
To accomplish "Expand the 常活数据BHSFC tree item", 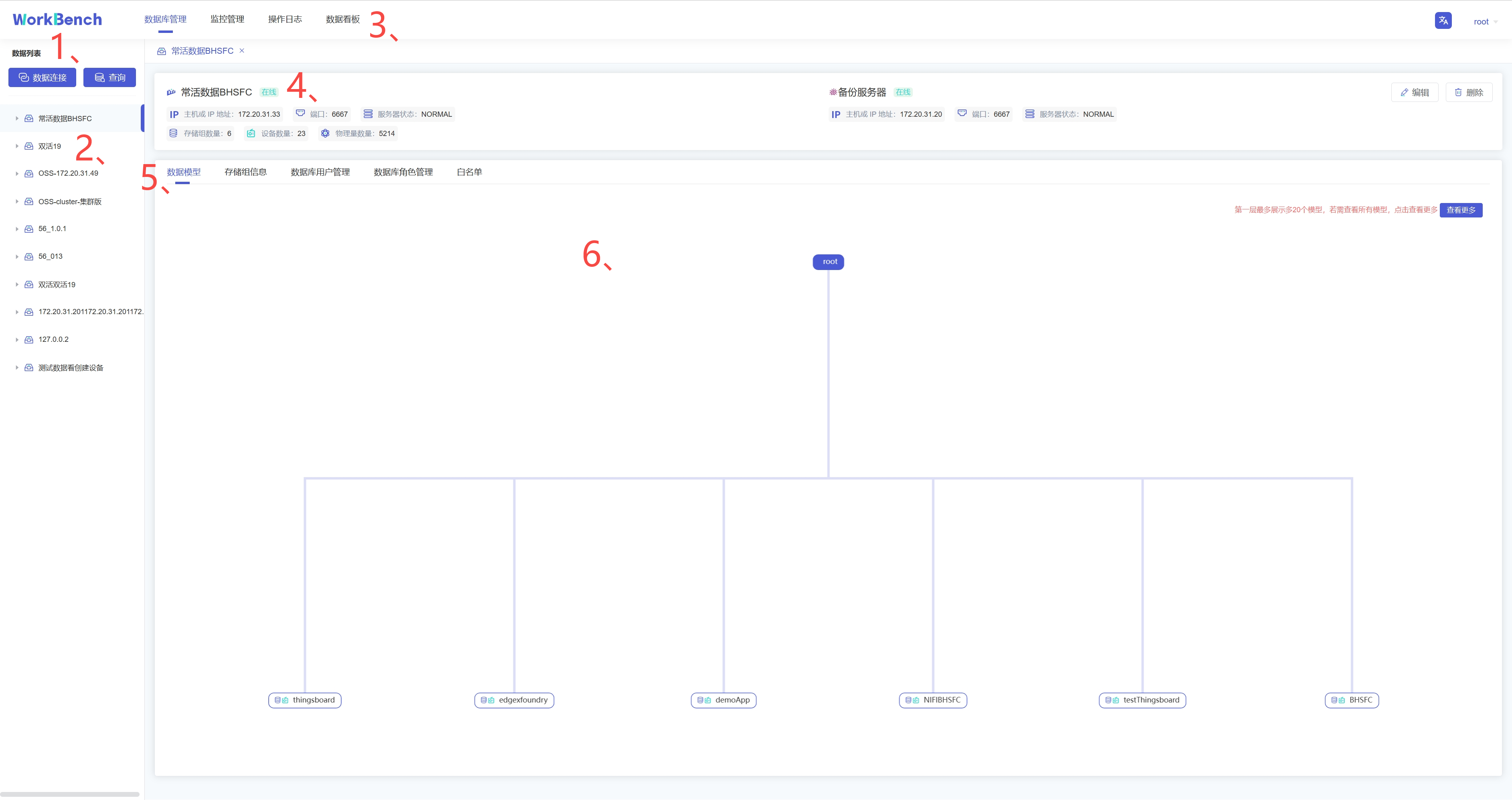I will [x=17, y=119].
